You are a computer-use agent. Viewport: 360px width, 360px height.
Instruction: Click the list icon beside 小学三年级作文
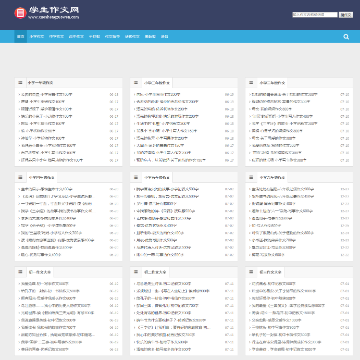click(251, 82)
